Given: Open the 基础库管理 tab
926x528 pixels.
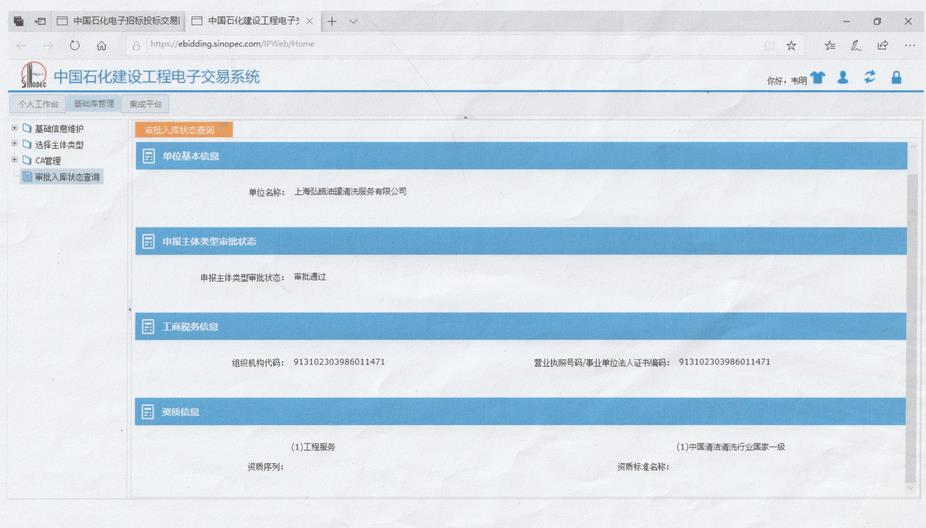Looking at the screenshot, I should click(x=93, y=103).
